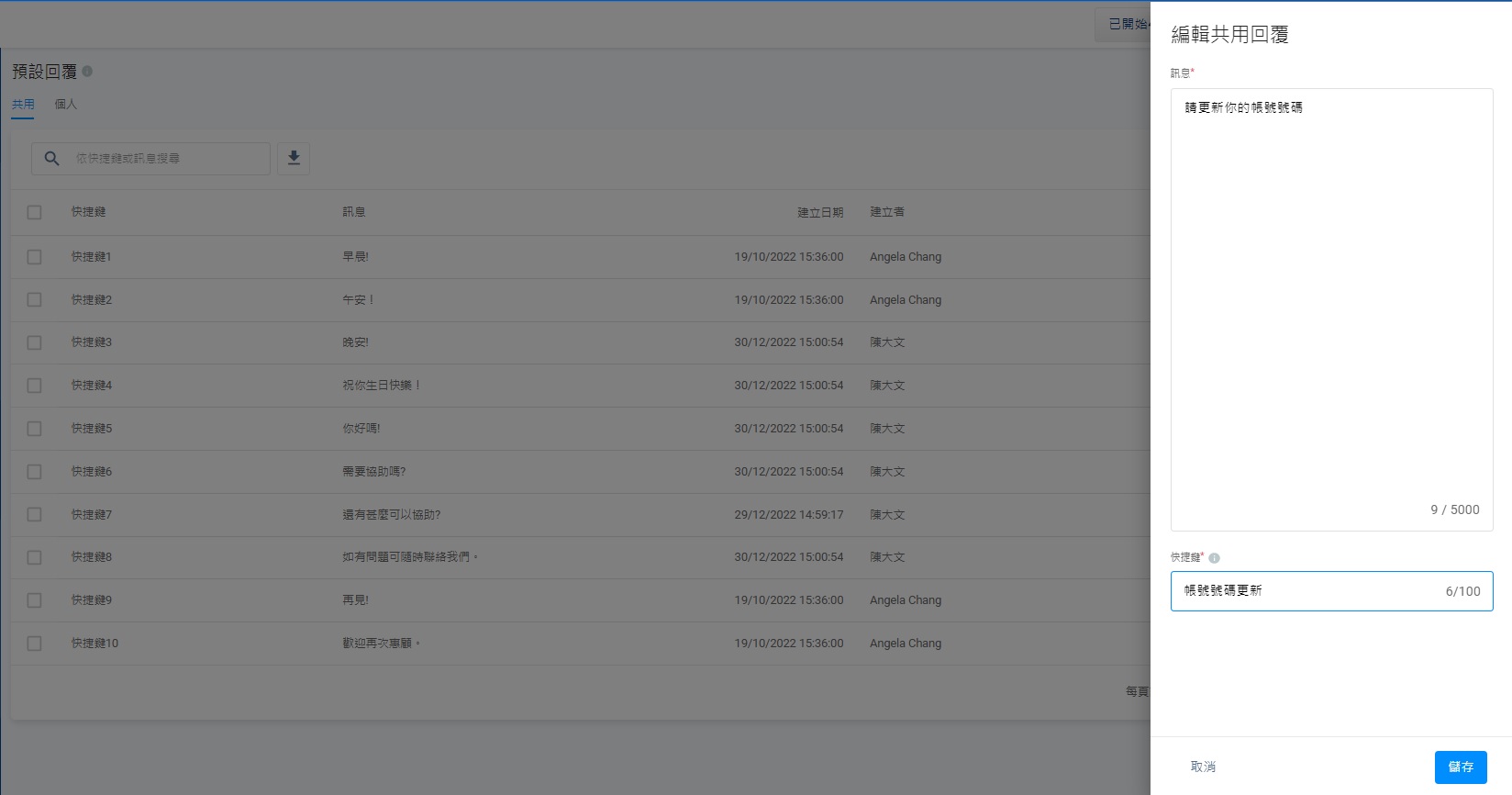Sort by 訊息 column header
The height and width of the screenshot is (795, 1512).
pos(354,212)
